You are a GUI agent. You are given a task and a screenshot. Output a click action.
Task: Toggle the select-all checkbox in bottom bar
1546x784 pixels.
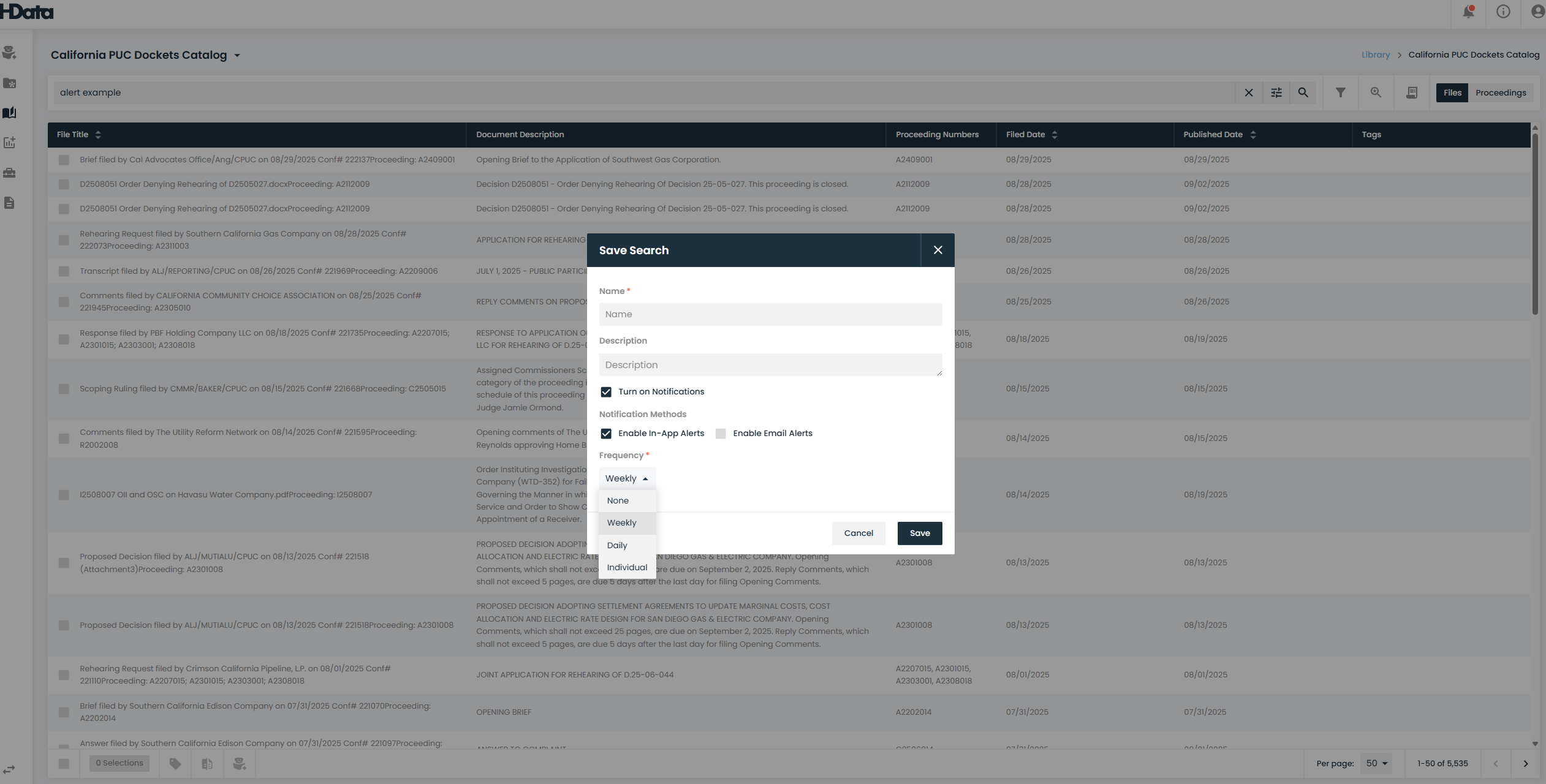pyautogui.click(x=64, y=764)
